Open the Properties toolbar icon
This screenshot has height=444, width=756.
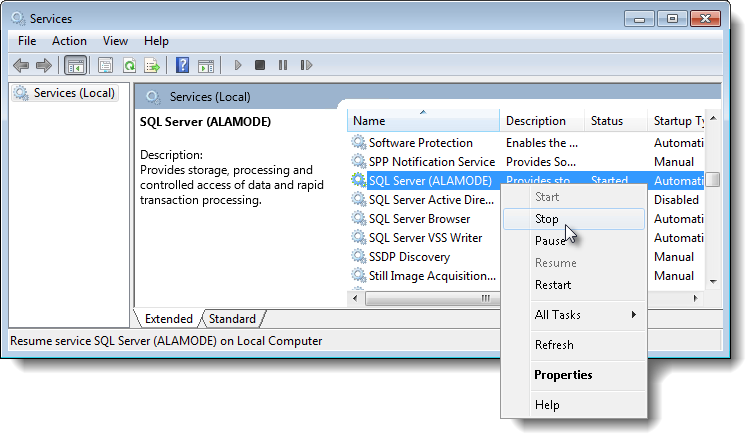[105, 65]
